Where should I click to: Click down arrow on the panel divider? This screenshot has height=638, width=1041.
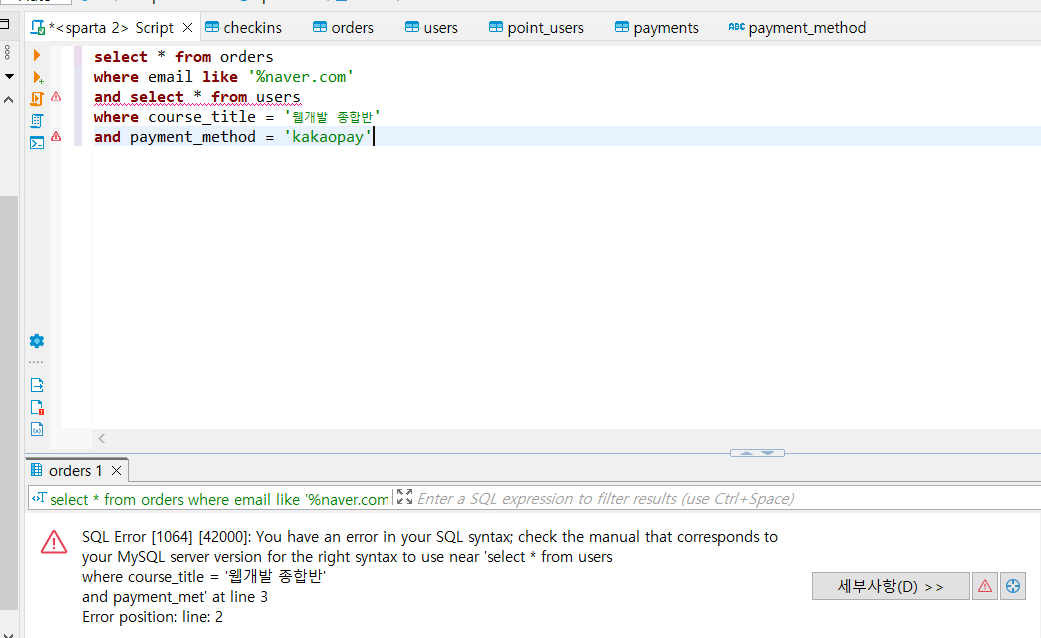[x=768, y=453]
